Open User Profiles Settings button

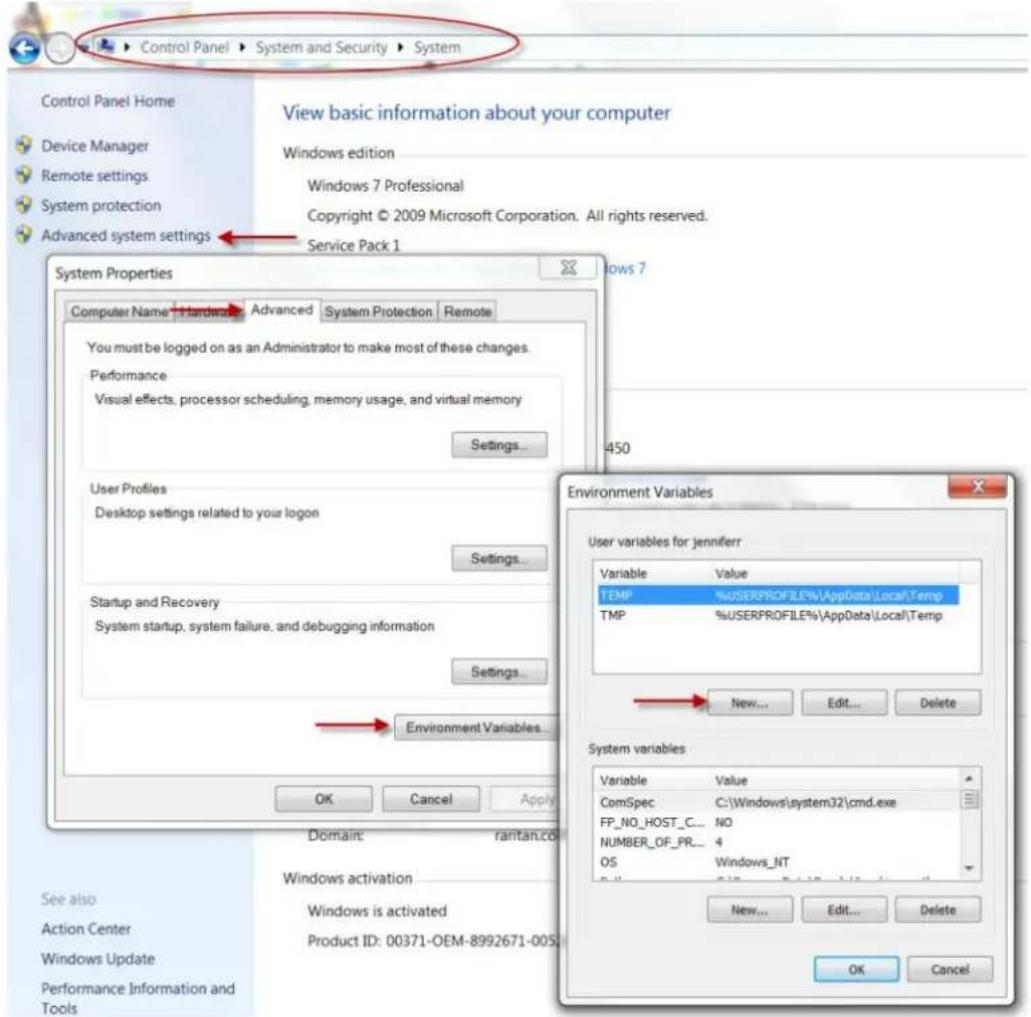(x=499, y=558)
